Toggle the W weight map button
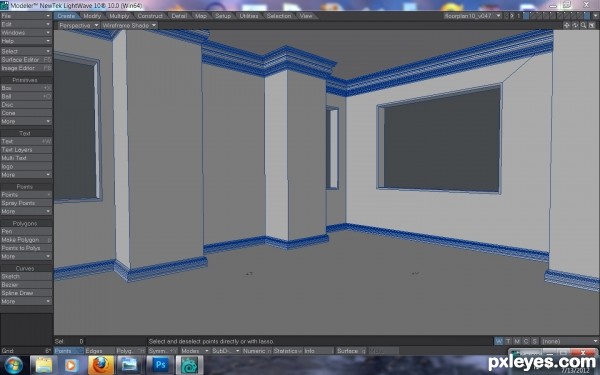Viewport: 600px width, 375px height. 499,341
